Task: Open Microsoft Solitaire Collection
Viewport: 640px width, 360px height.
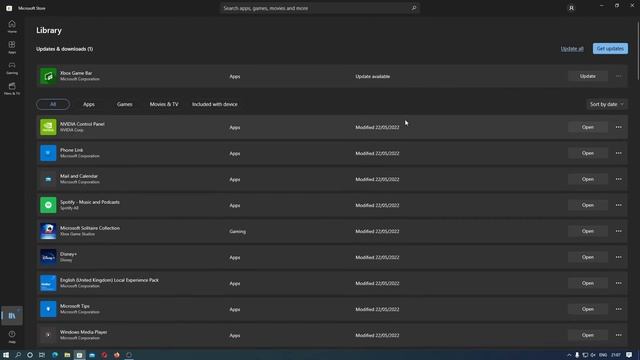Action: 588,231
